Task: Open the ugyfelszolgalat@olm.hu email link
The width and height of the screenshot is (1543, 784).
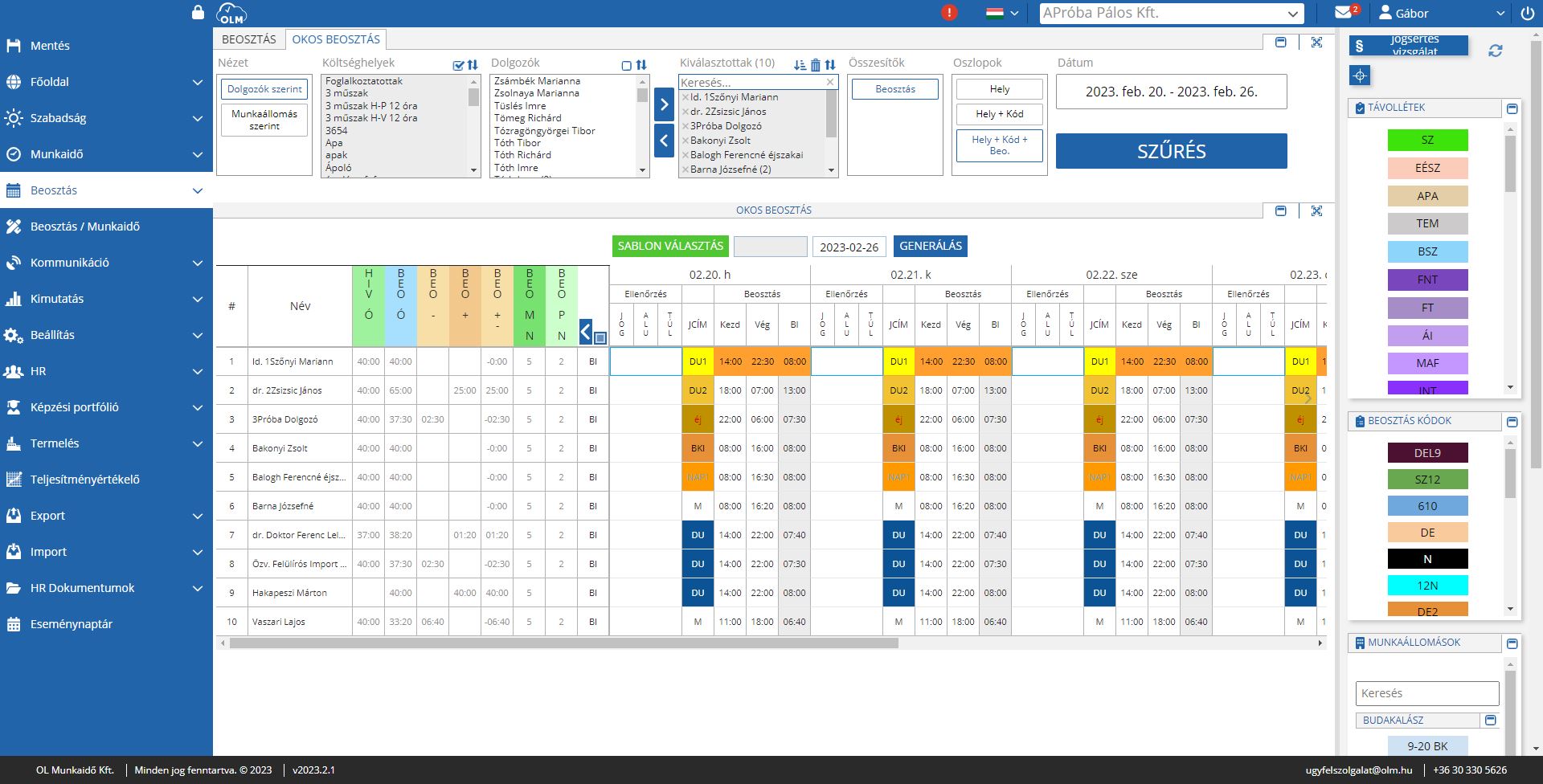Action: [x=1358, y=770]
